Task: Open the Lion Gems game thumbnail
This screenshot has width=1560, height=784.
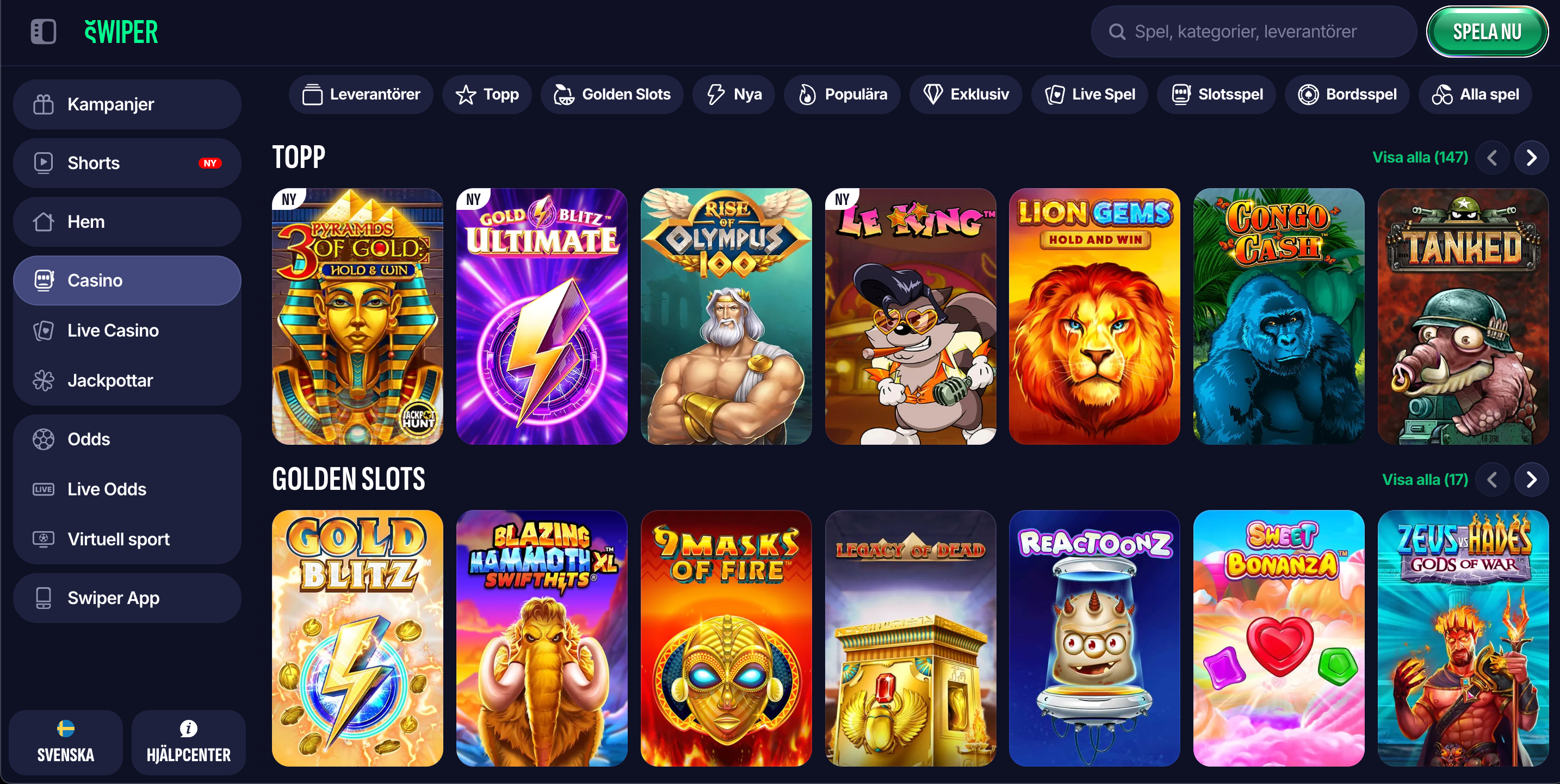Action: (1094, 316)
